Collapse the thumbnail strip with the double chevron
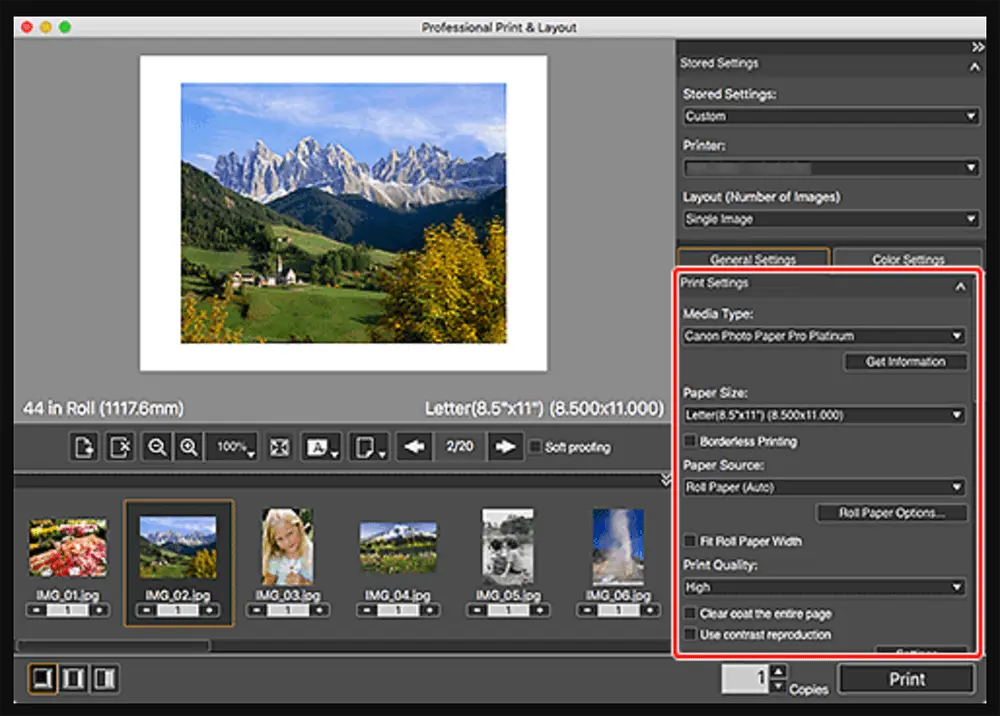The image size is (1000, 716). click(x=666, y=480)
